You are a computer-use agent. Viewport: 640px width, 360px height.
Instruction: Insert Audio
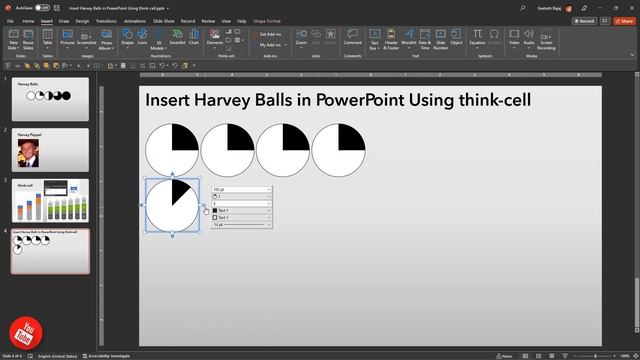coord(529,38)
